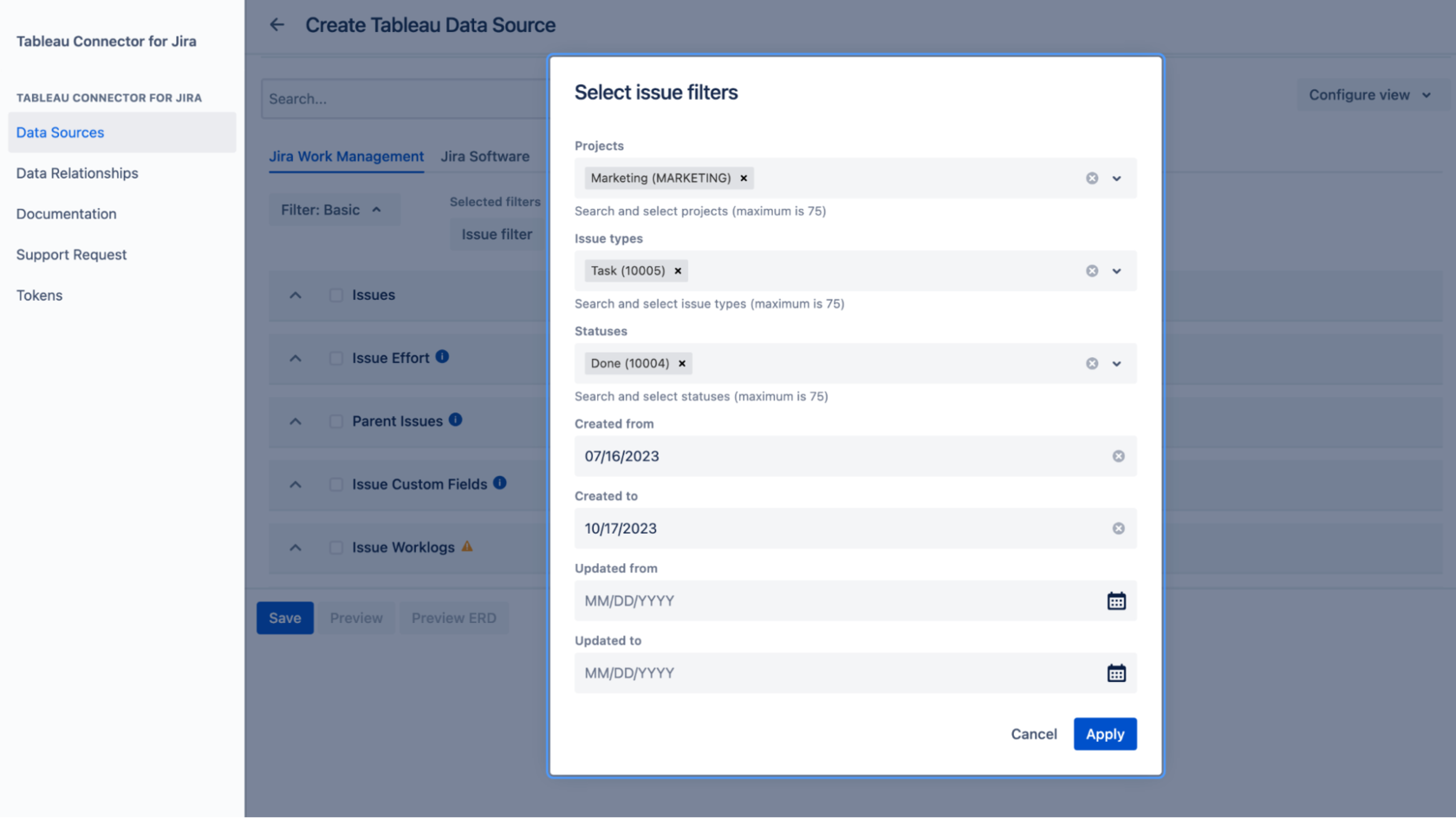Open the Projects dropdown in the filter dialog
This screenshot has height=818, width=1456.
(x=1116, y=178)
